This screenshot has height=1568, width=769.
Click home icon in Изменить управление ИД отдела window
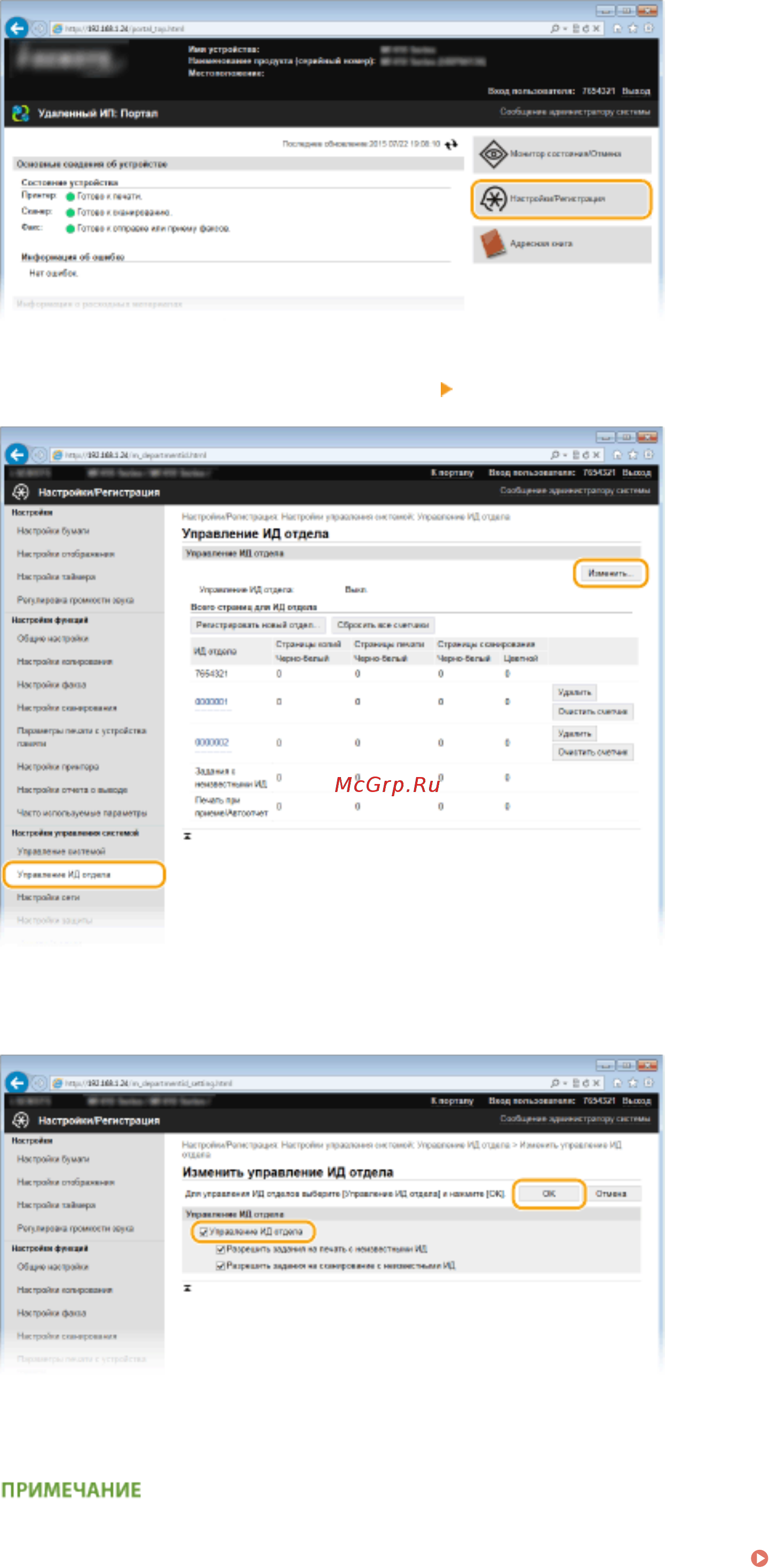pyautogui.click(x=617, y=1082)
